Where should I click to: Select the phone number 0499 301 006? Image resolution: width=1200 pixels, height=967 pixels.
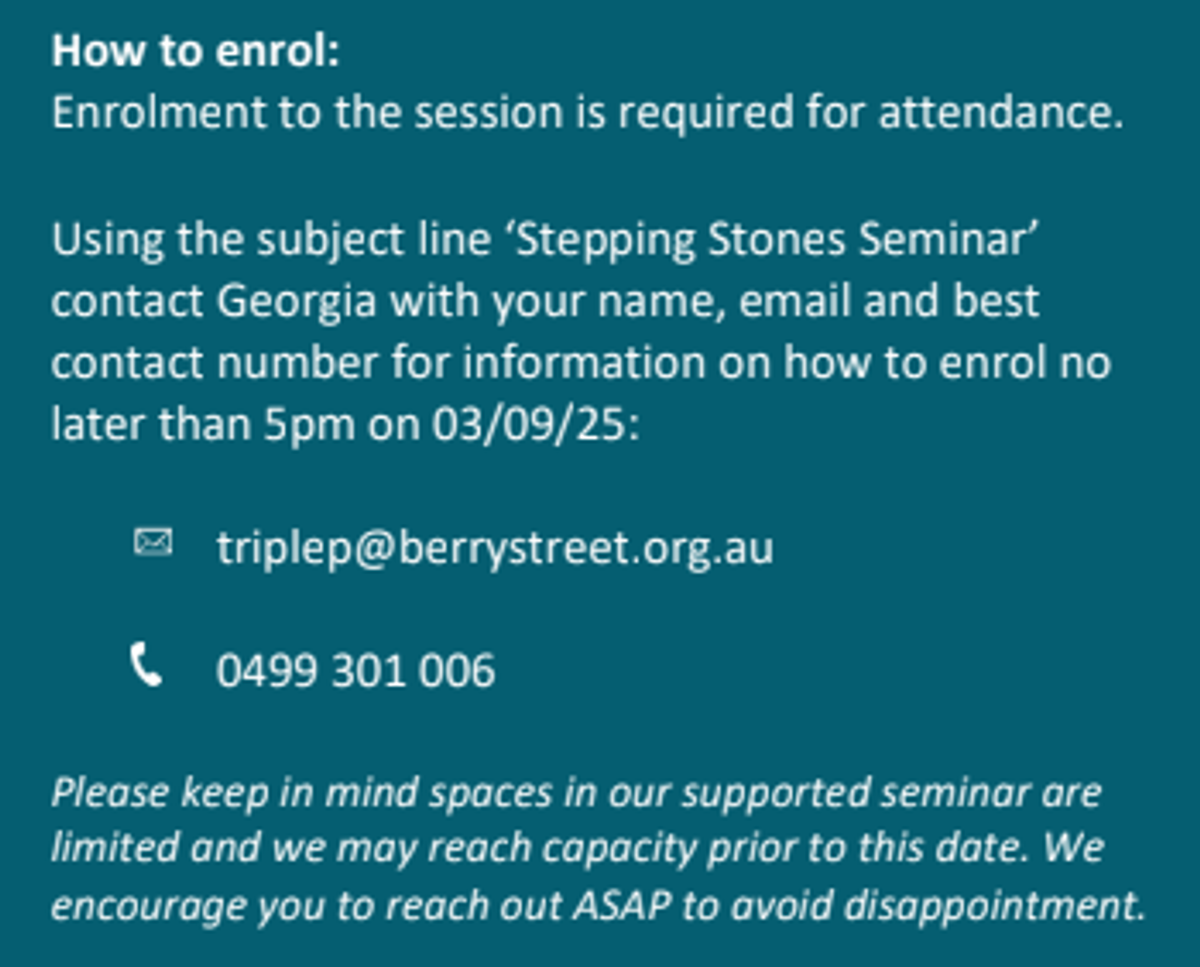click(x=356, y=671)
